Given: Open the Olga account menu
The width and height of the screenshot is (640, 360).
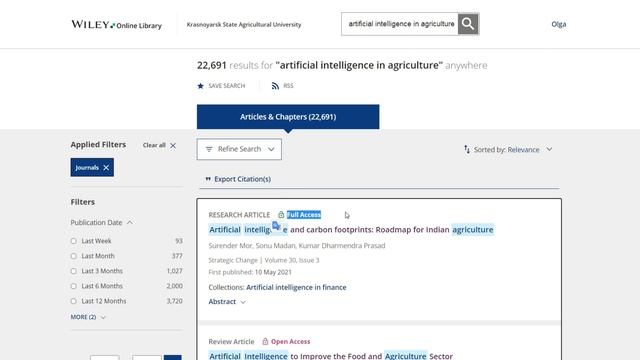Looking at the screenshot, I should 558,24.
